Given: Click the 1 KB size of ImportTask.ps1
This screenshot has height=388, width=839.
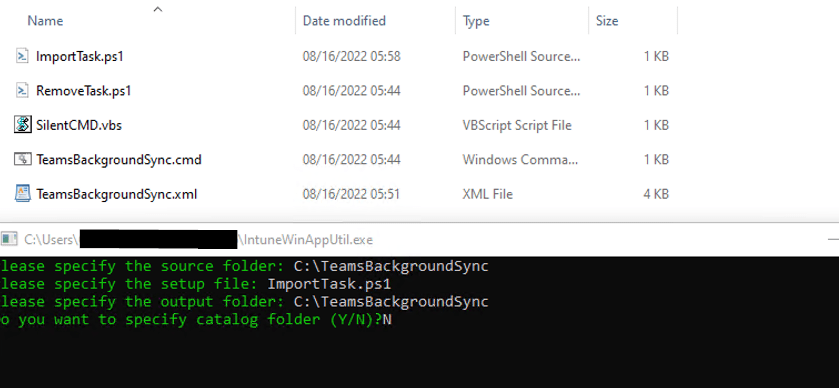Looking at the screenshot, I should [656, 56].
